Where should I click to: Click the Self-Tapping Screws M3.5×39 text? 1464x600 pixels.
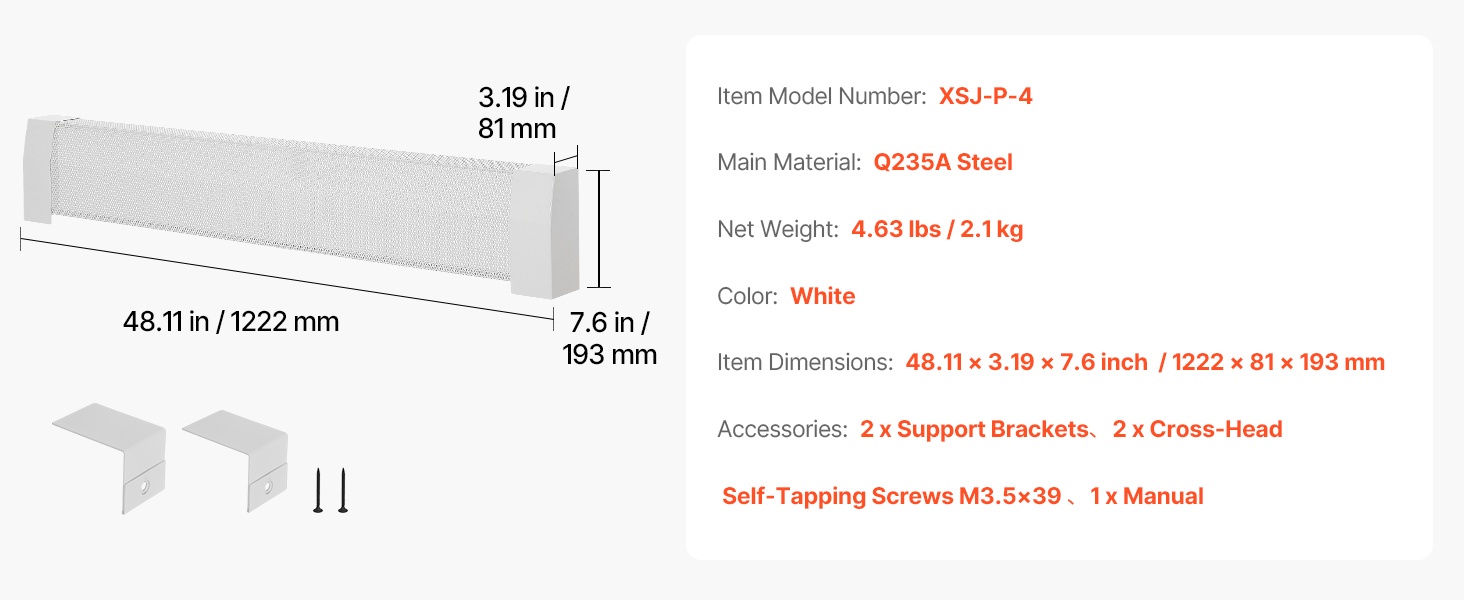coord(891,496)
